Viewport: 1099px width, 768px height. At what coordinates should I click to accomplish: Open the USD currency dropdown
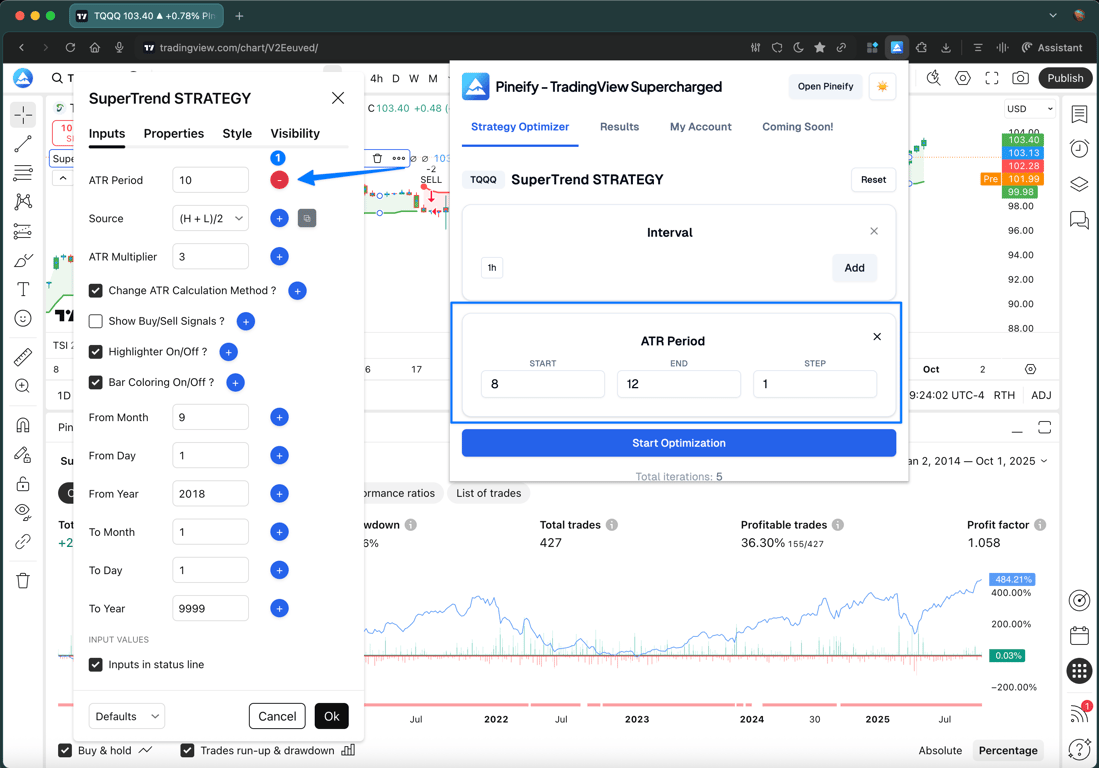coord(1030,109)
